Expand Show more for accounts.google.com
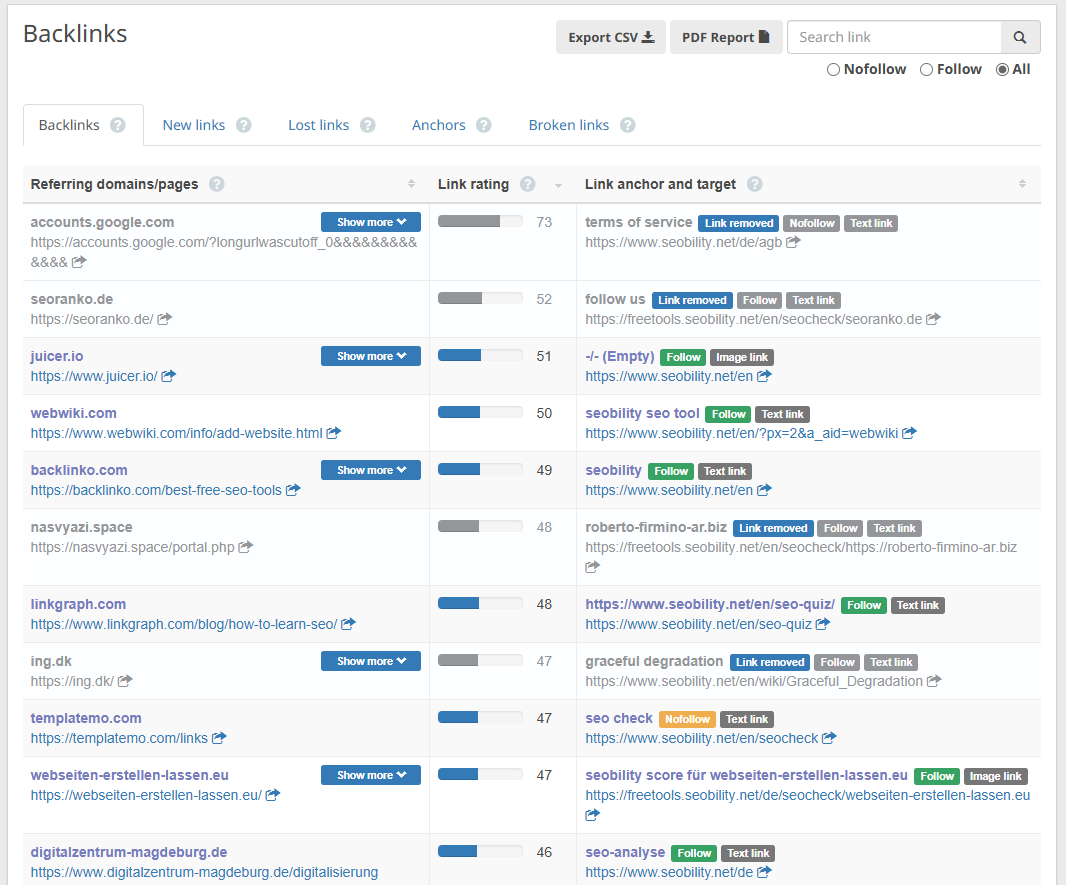 pyautogui.click(x=371, y=222)
